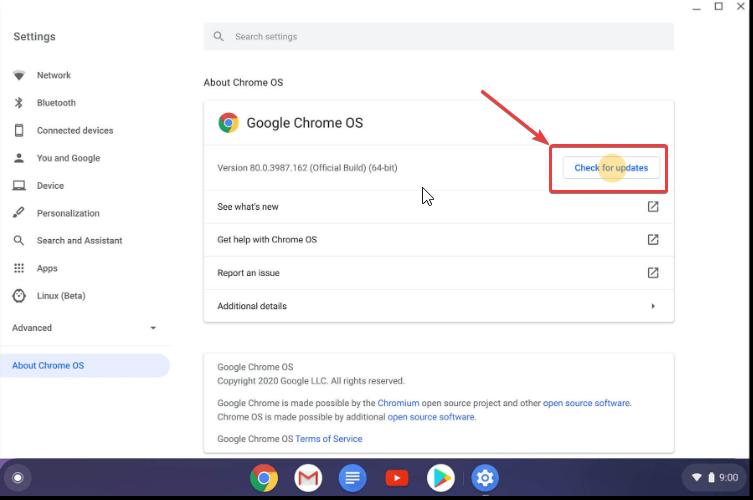Go to Search and Assistant section
The width and height of the screenshot is (753, 500).
[x=79, y=241]
